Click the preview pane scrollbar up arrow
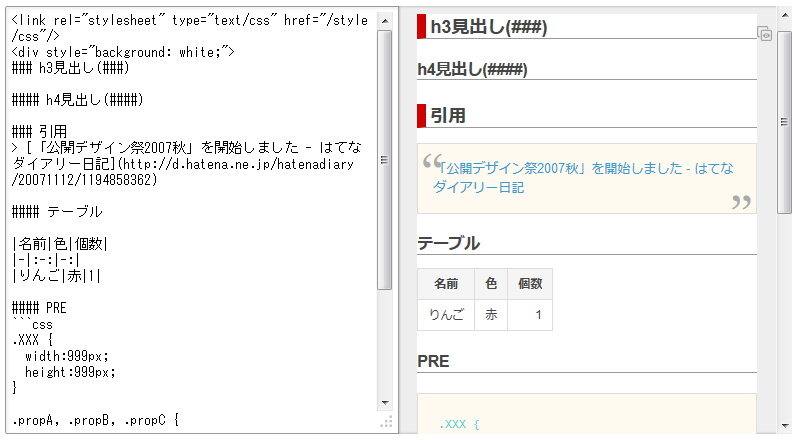Image resolution: width=800 pixels, height=440 pixels. click(785, 15)
